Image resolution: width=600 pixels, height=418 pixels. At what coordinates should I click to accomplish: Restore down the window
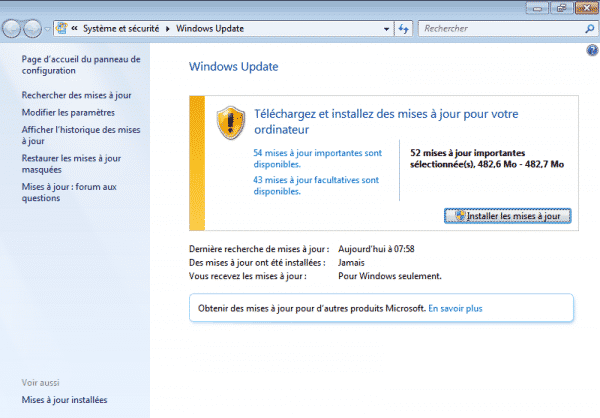point(561,8)
